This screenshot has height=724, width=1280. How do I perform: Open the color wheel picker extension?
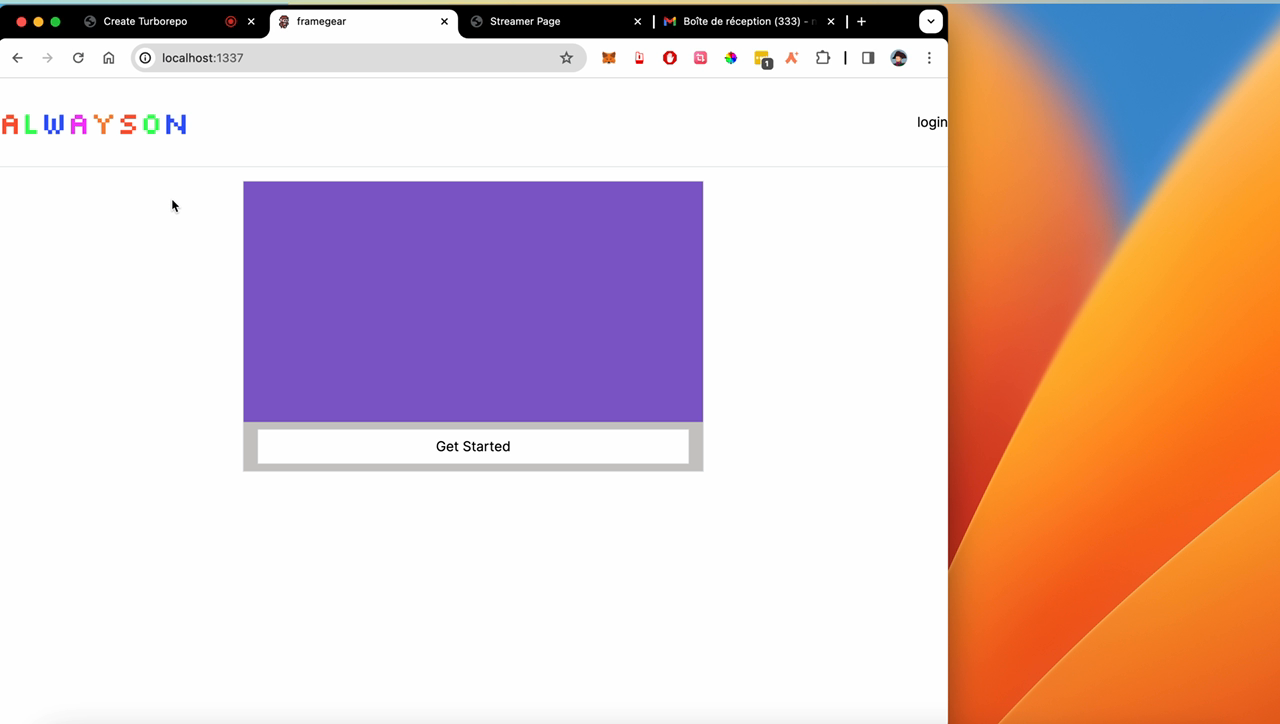[x=731, y=58]
